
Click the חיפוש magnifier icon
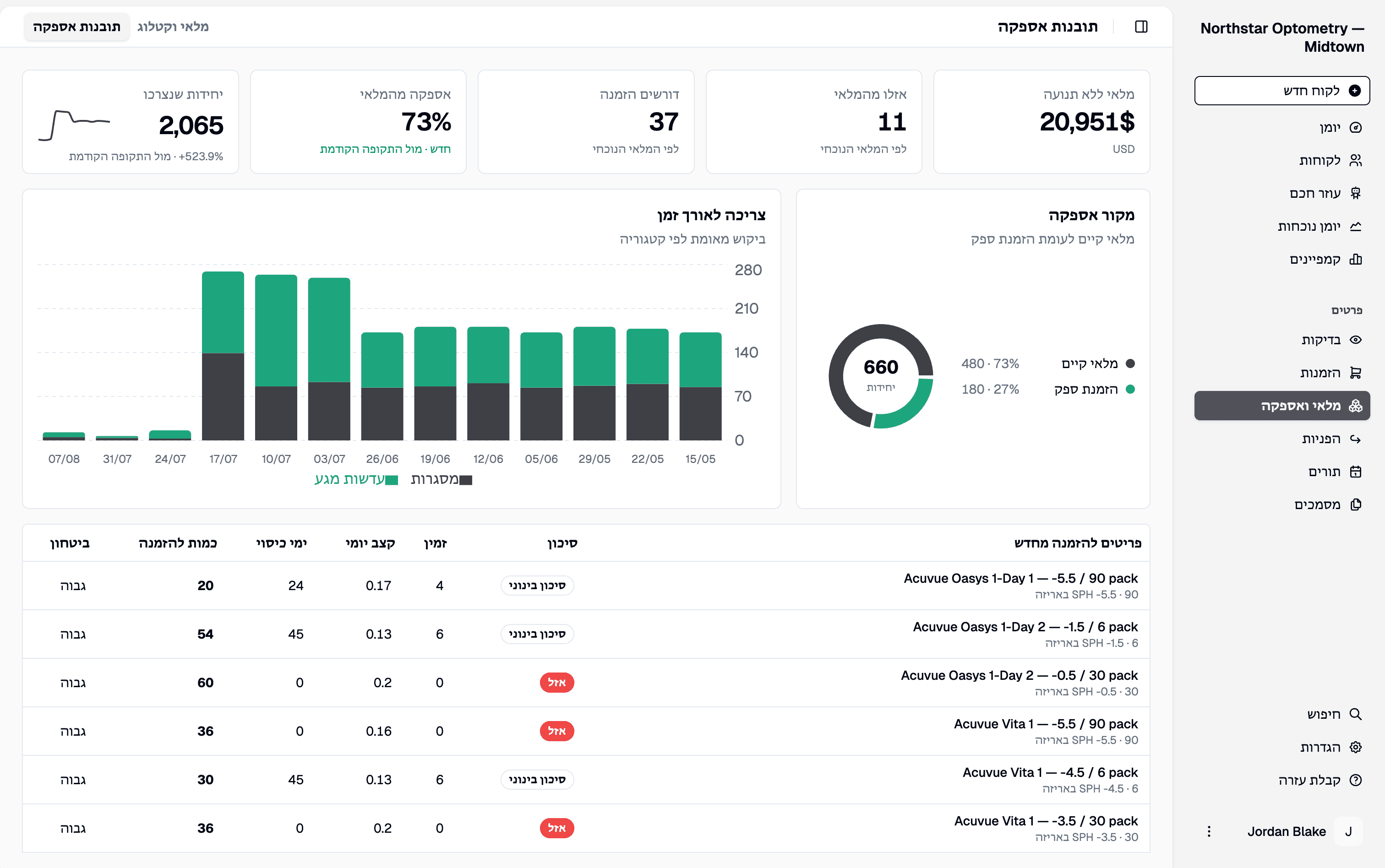coord(1355,714)
